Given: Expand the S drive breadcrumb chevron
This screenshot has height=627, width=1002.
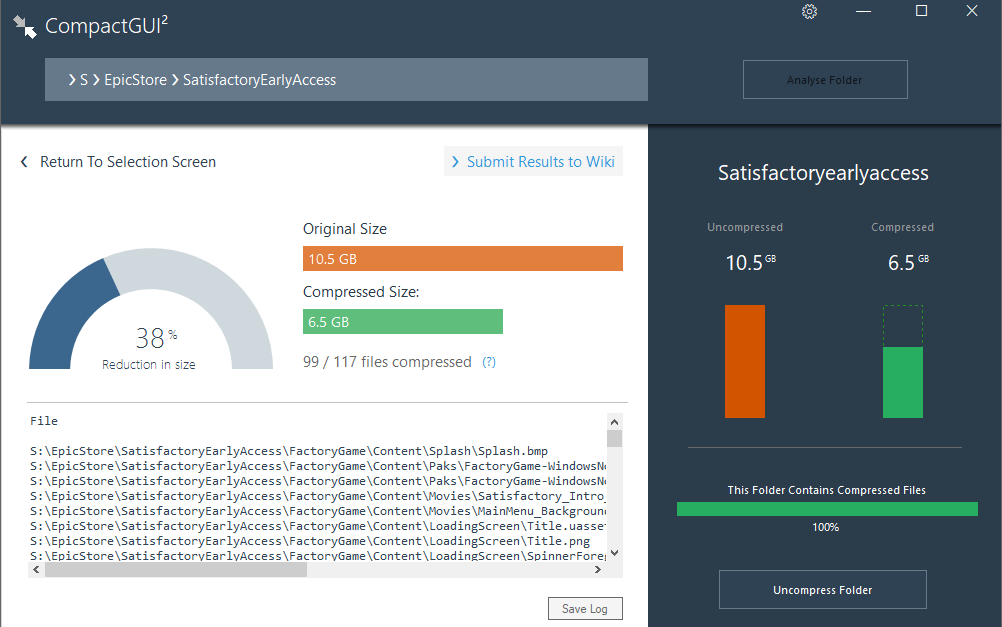Looking at the screenshot, I should [71, 79].
